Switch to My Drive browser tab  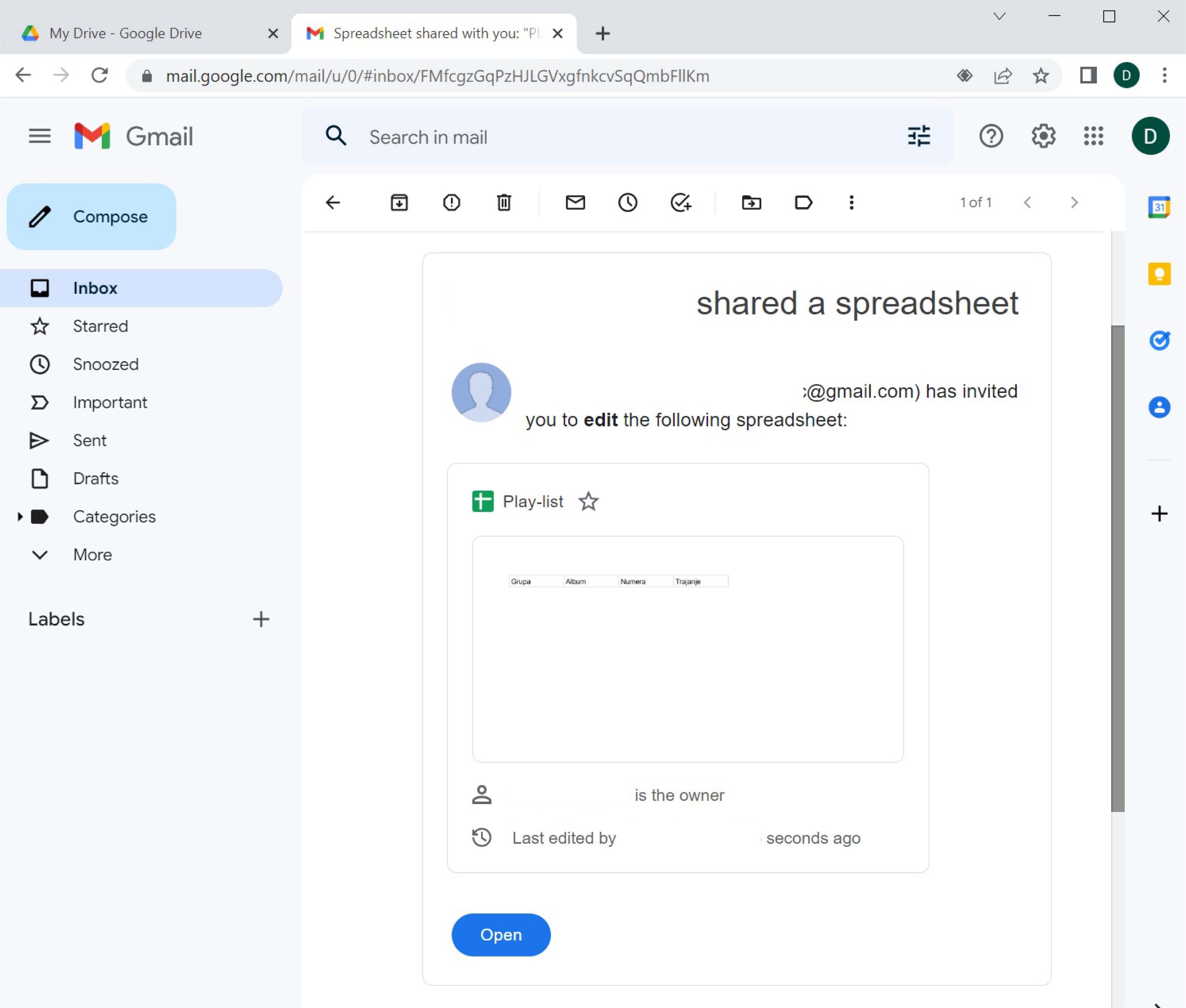coord(126,33)
